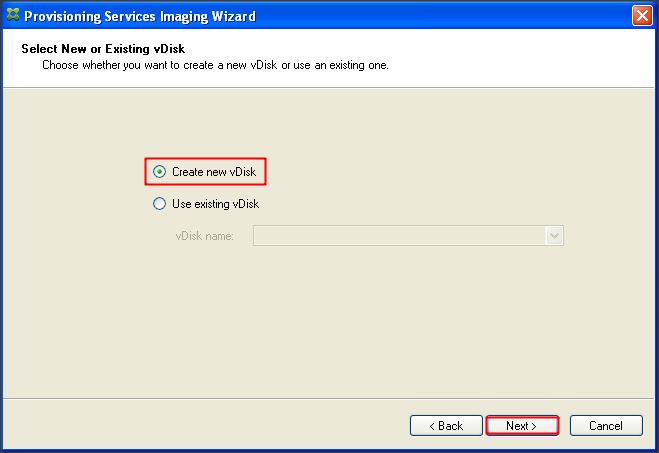Close the Imaging Wizard window
The width and height of the screenshot is (659, 453).
[642, 15]
